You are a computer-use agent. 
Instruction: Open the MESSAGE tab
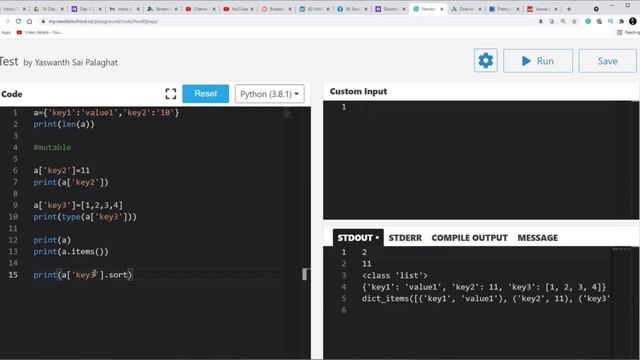[537, 238]
